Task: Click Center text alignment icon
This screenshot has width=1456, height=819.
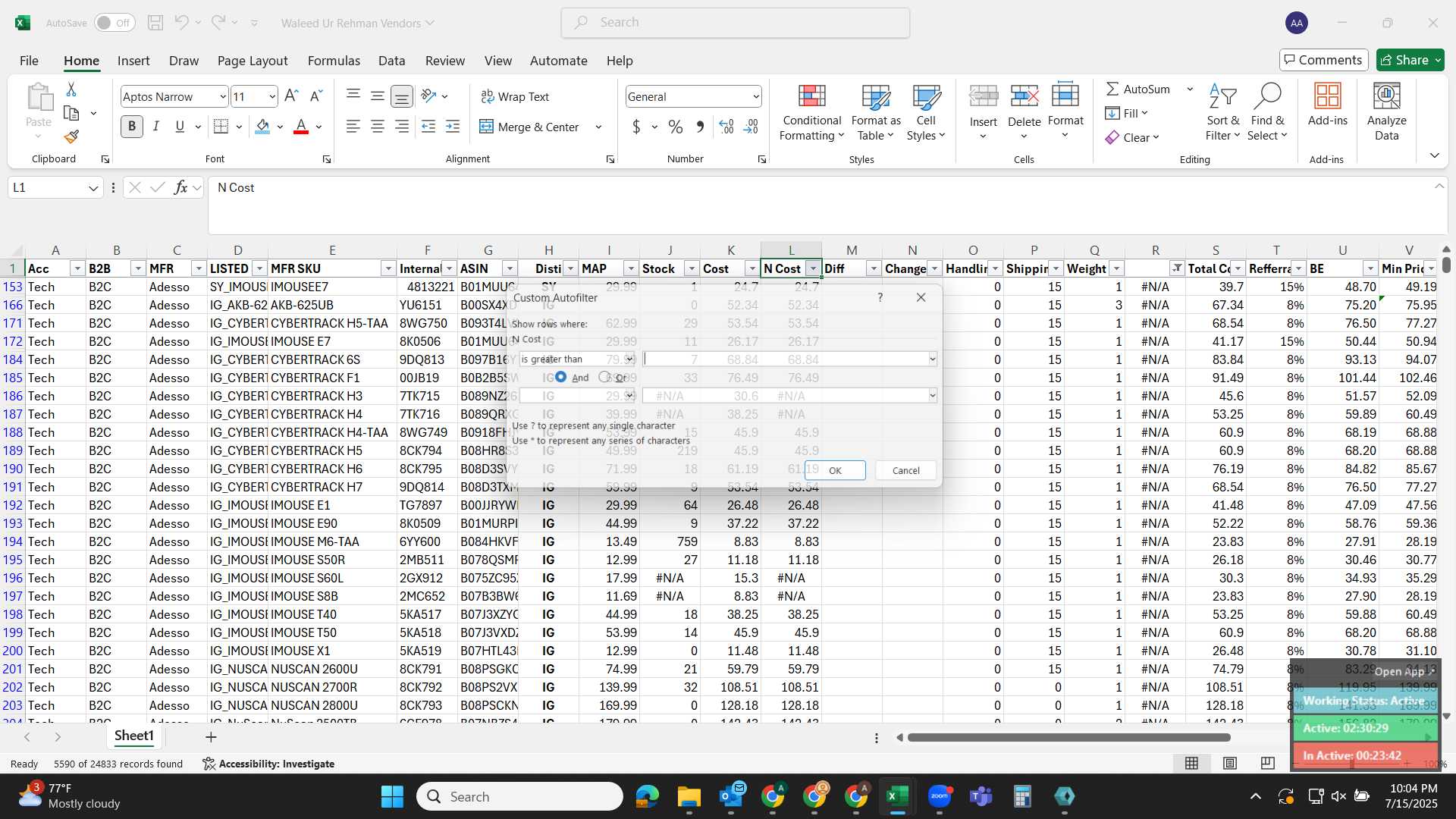Action: click(x=378, y=127)
